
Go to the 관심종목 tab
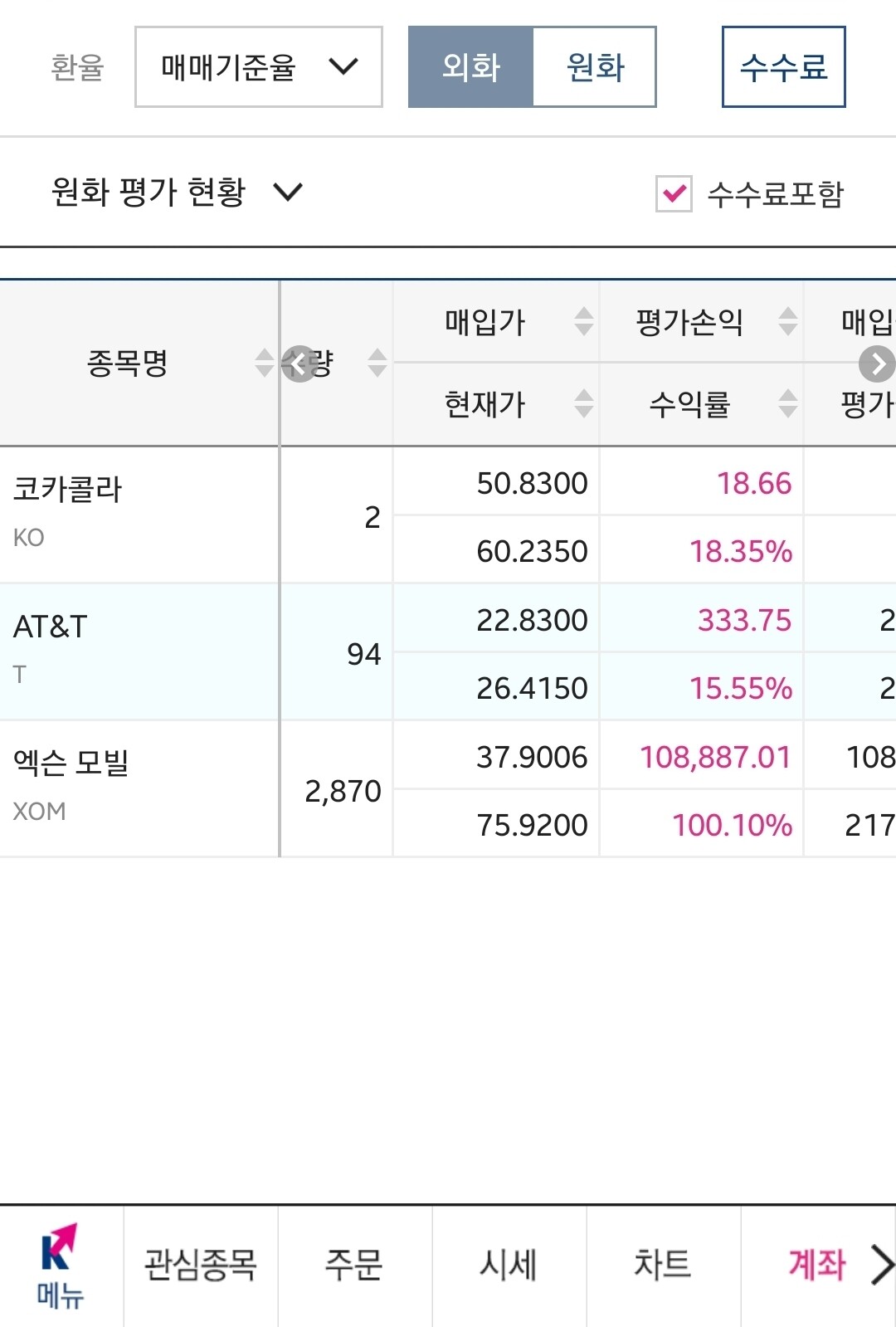point(200,1266)
